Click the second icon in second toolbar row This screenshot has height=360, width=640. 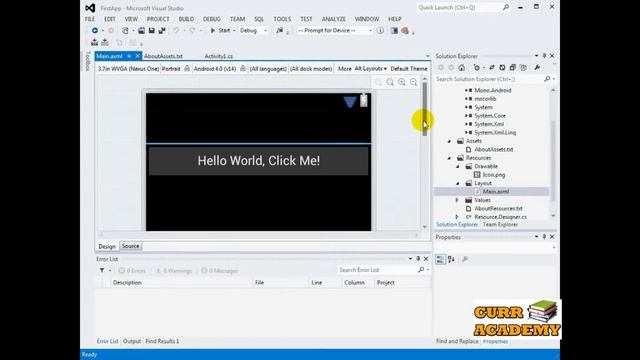click(x=105, y=42)
